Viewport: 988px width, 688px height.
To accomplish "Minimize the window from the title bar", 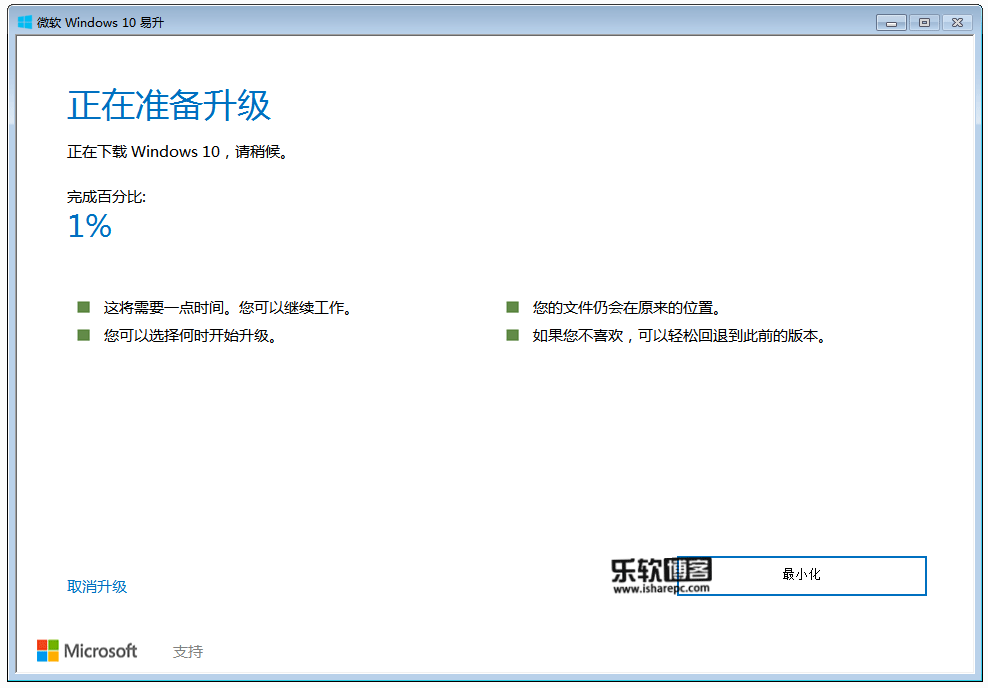I will click(x=891, y=22).
